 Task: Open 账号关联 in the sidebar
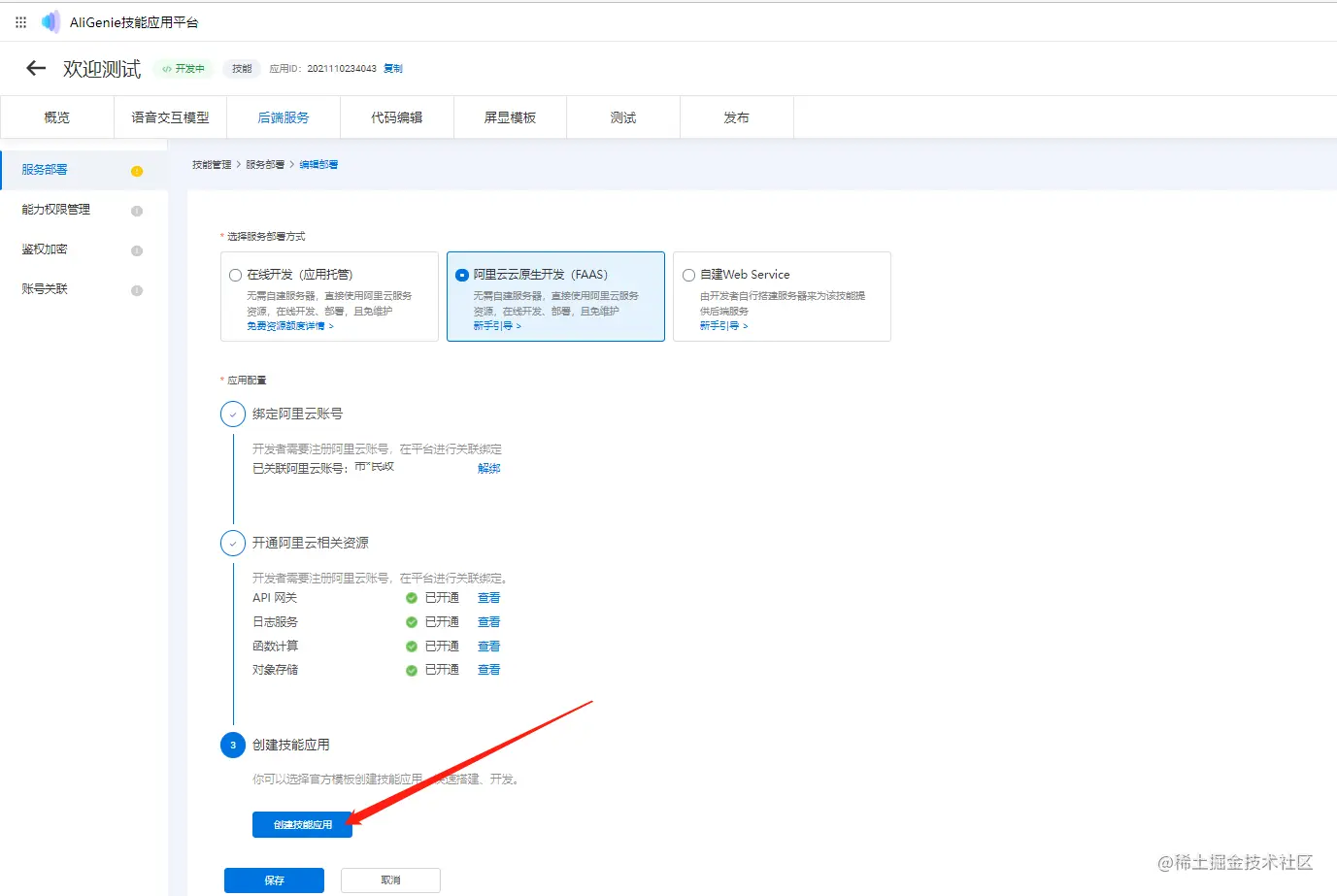pos(84,289)
